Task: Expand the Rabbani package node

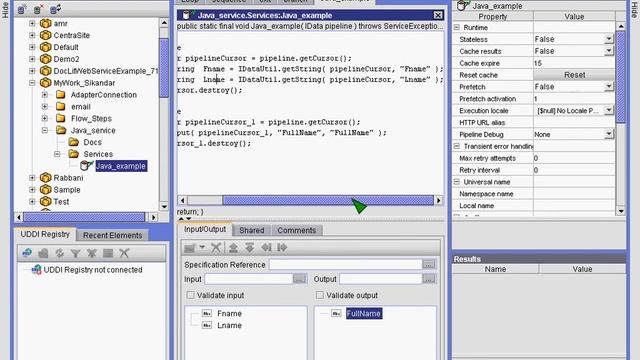Action: click(x=32, y=178)
